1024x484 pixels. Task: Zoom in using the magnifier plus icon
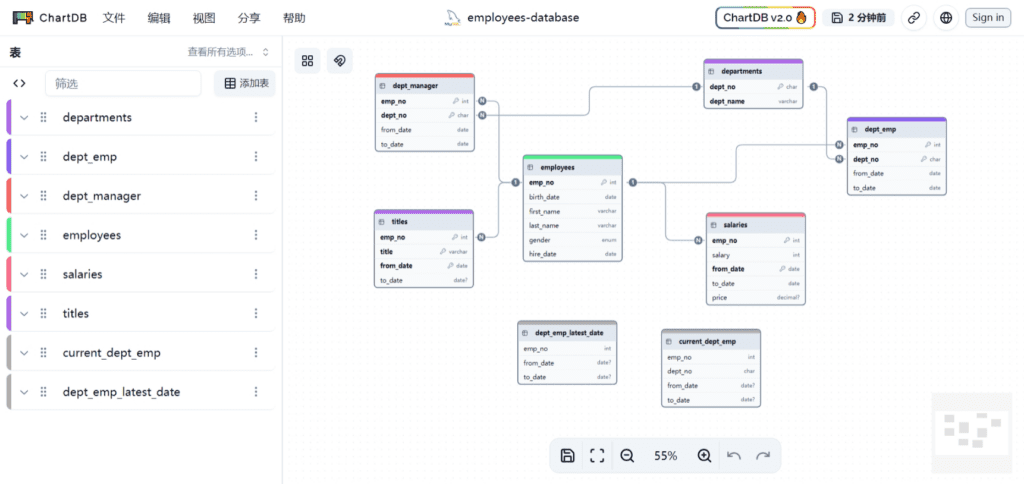704,456
